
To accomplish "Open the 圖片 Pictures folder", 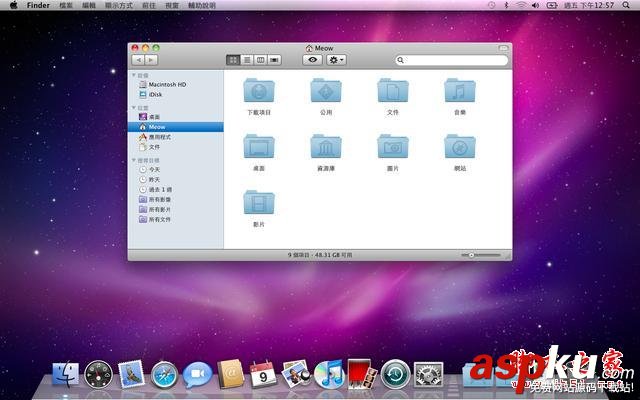I will pyautogui.click(x=393, y=146).
